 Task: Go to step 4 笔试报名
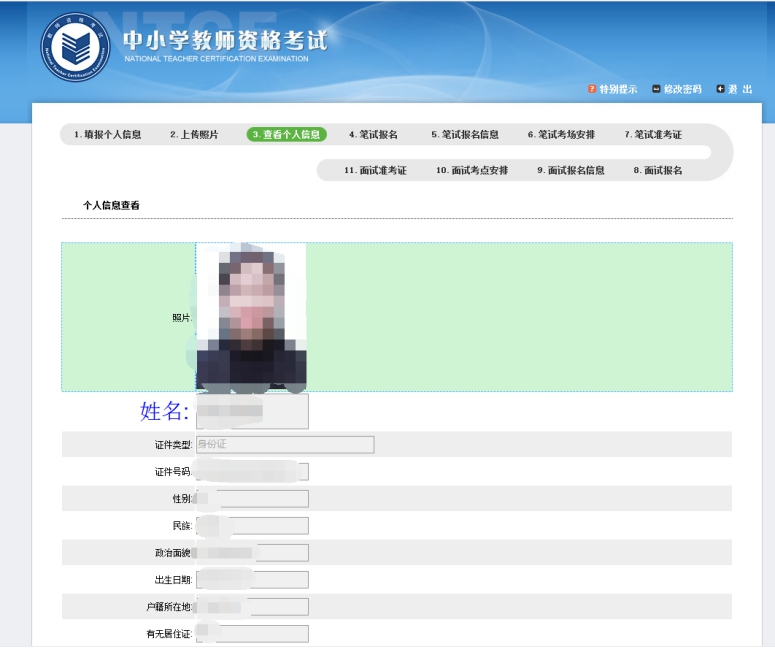point(373,134)
